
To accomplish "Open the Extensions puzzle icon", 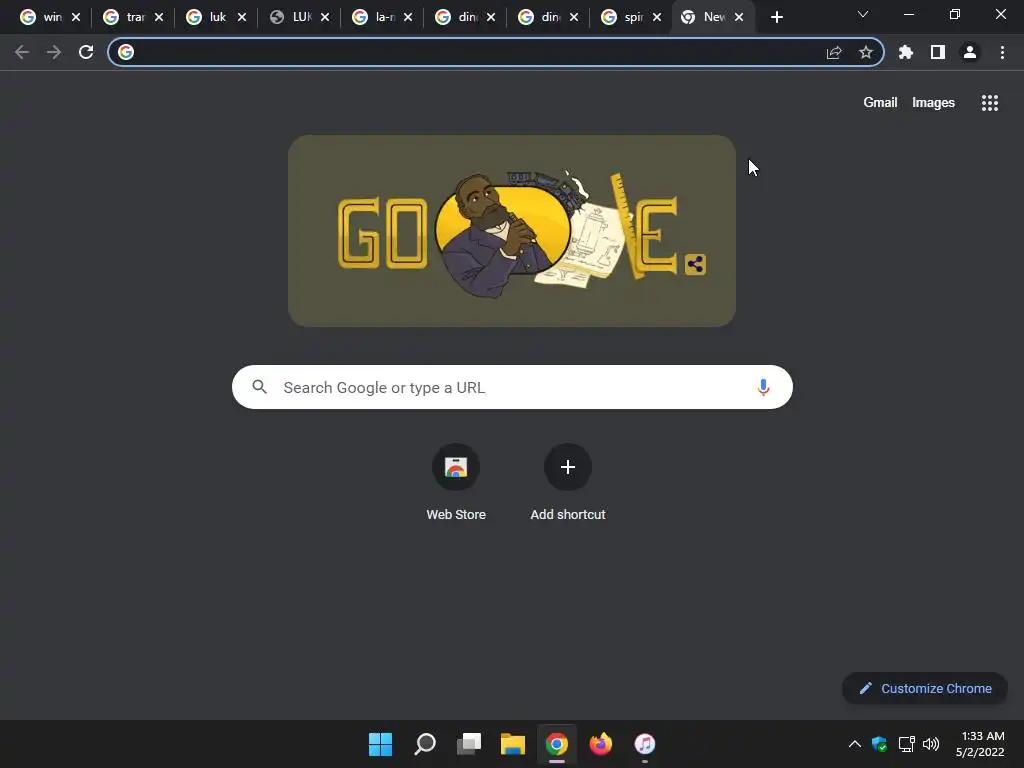I will (906, 52).
